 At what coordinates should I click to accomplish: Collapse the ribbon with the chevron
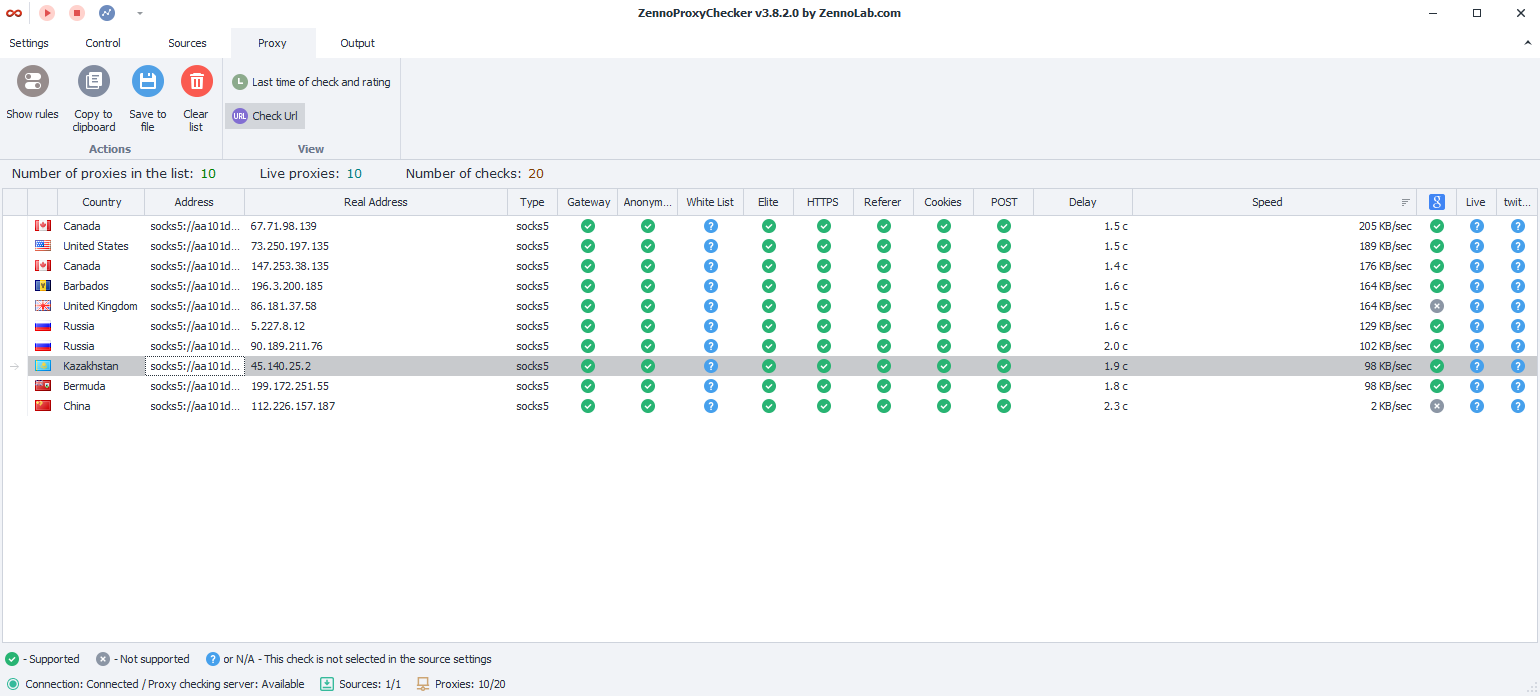(1527, 43)
